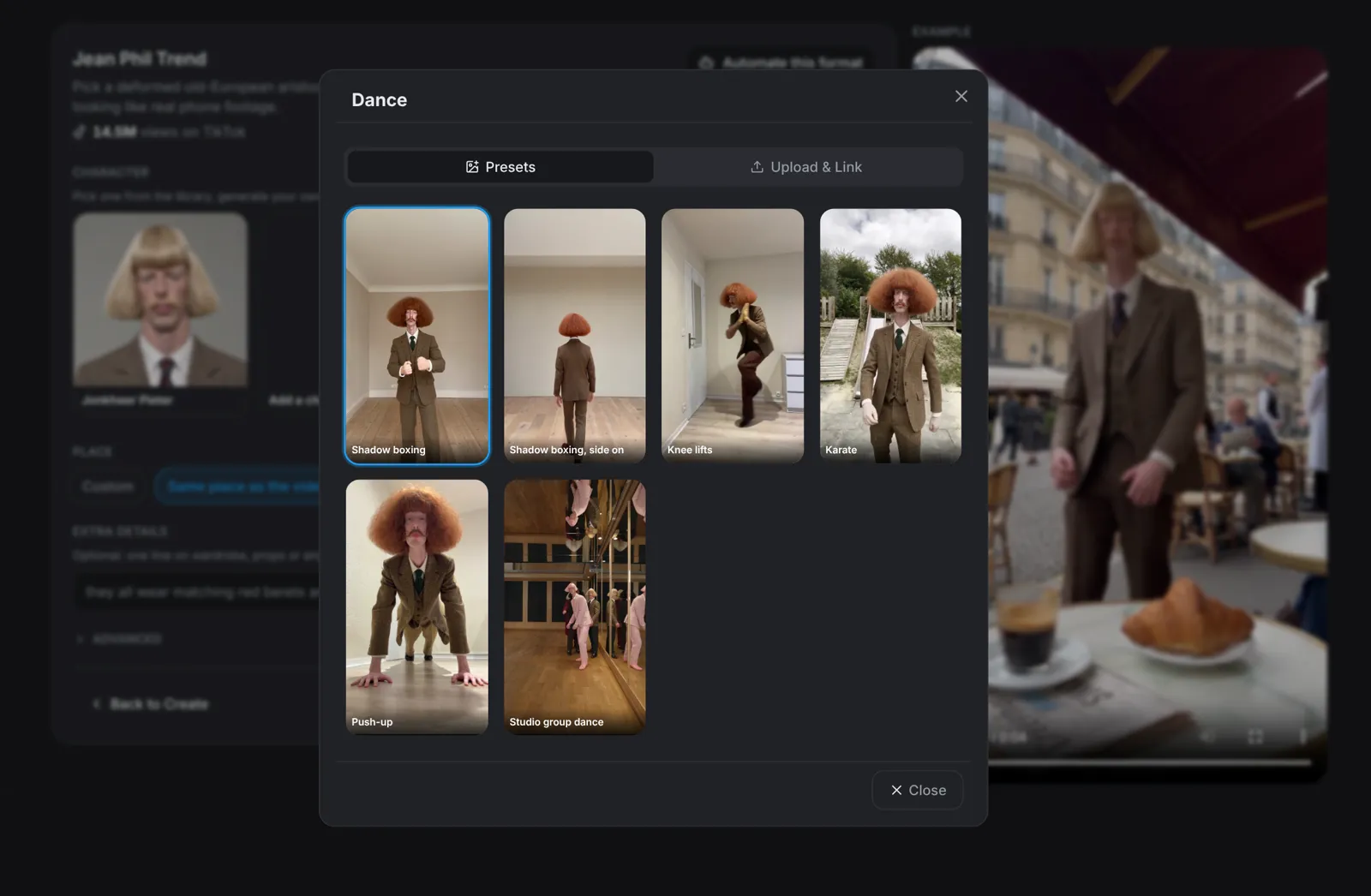Choose the Push-up preset
This screenshot has width=1371, height=896.
pyautogui.click(x=417, y=606)
